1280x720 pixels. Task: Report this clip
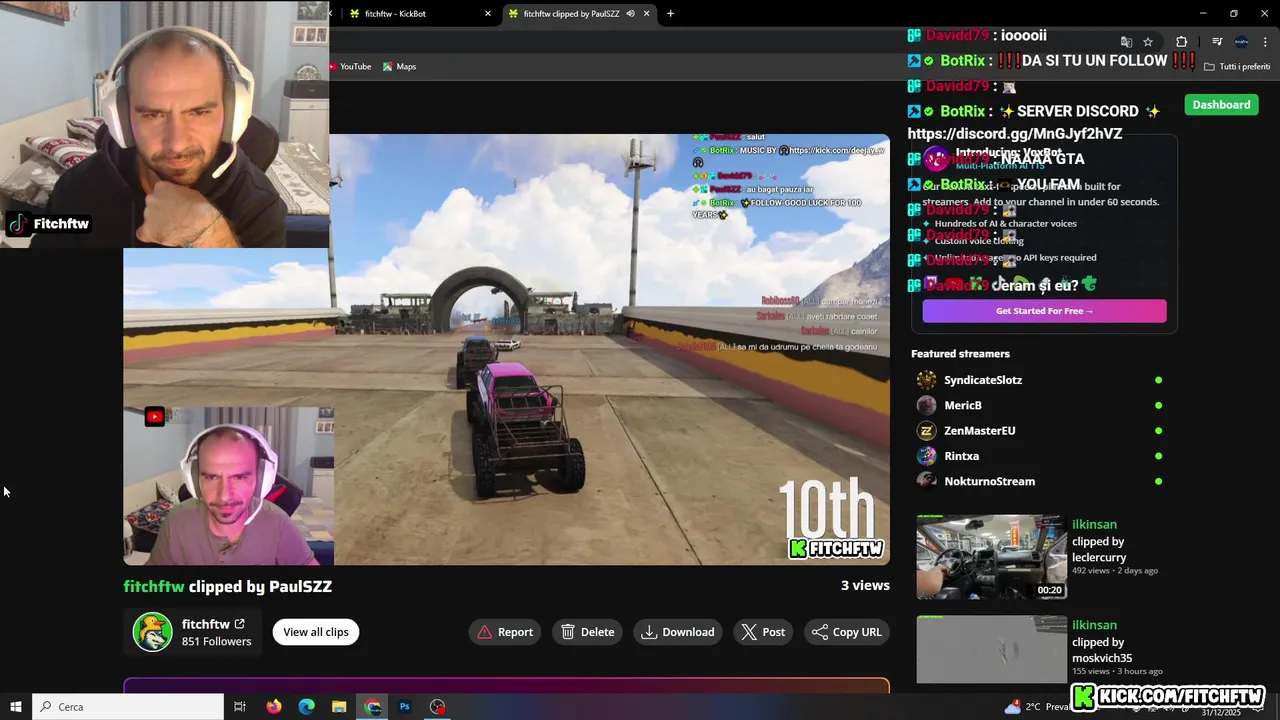coord(505,632)
